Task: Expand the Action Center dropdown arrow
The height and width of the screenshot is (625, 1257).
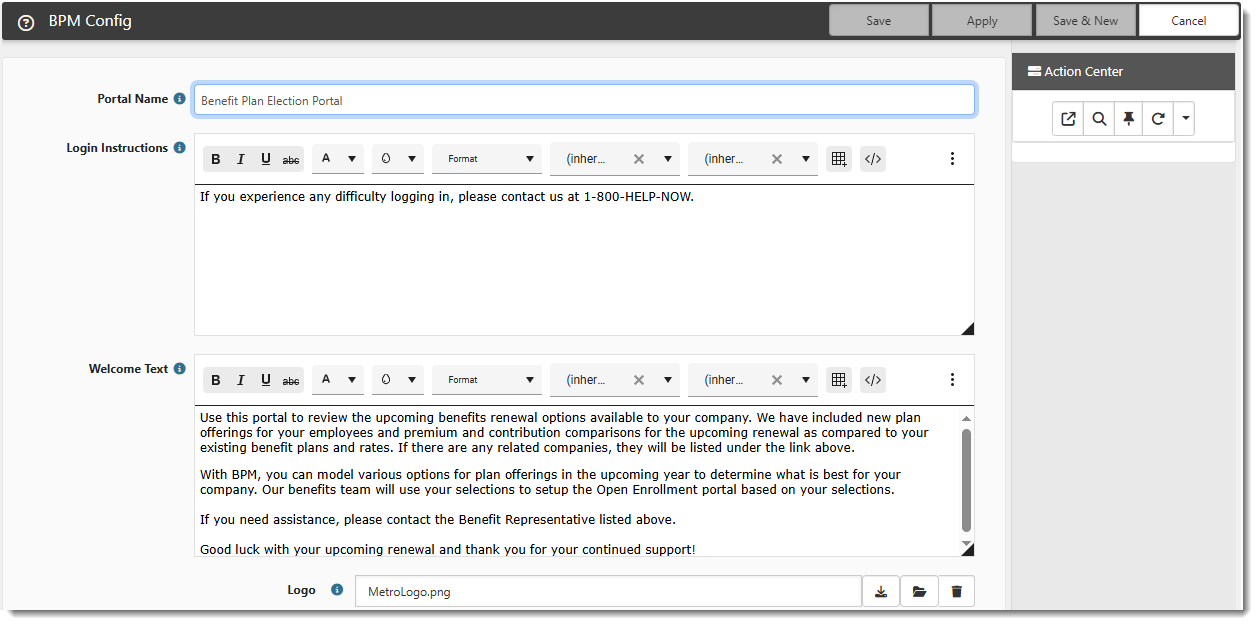Action: point(1185,119)
